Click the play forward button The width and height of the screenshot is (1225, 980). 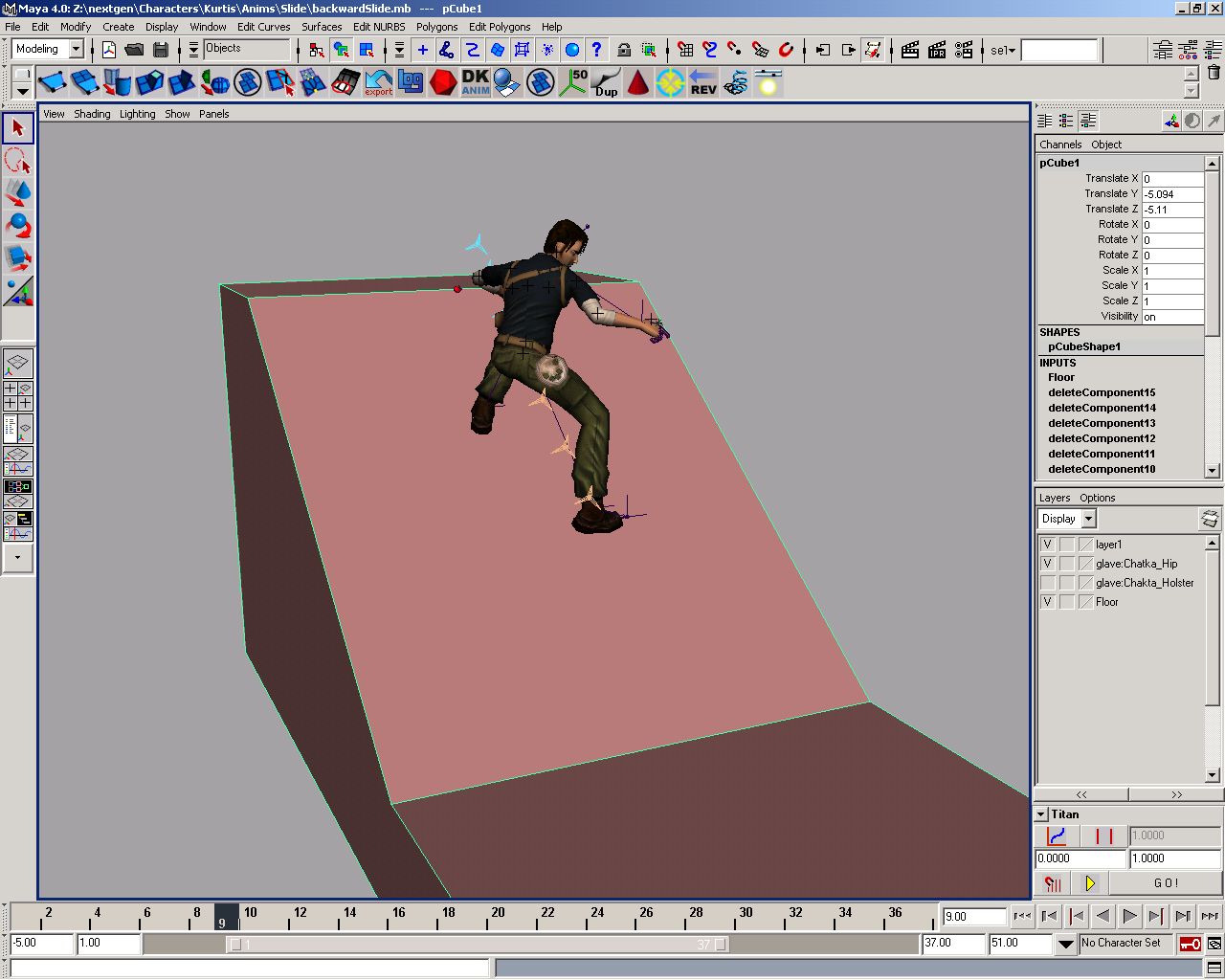pyautogui.click(x=1129, y=916)
